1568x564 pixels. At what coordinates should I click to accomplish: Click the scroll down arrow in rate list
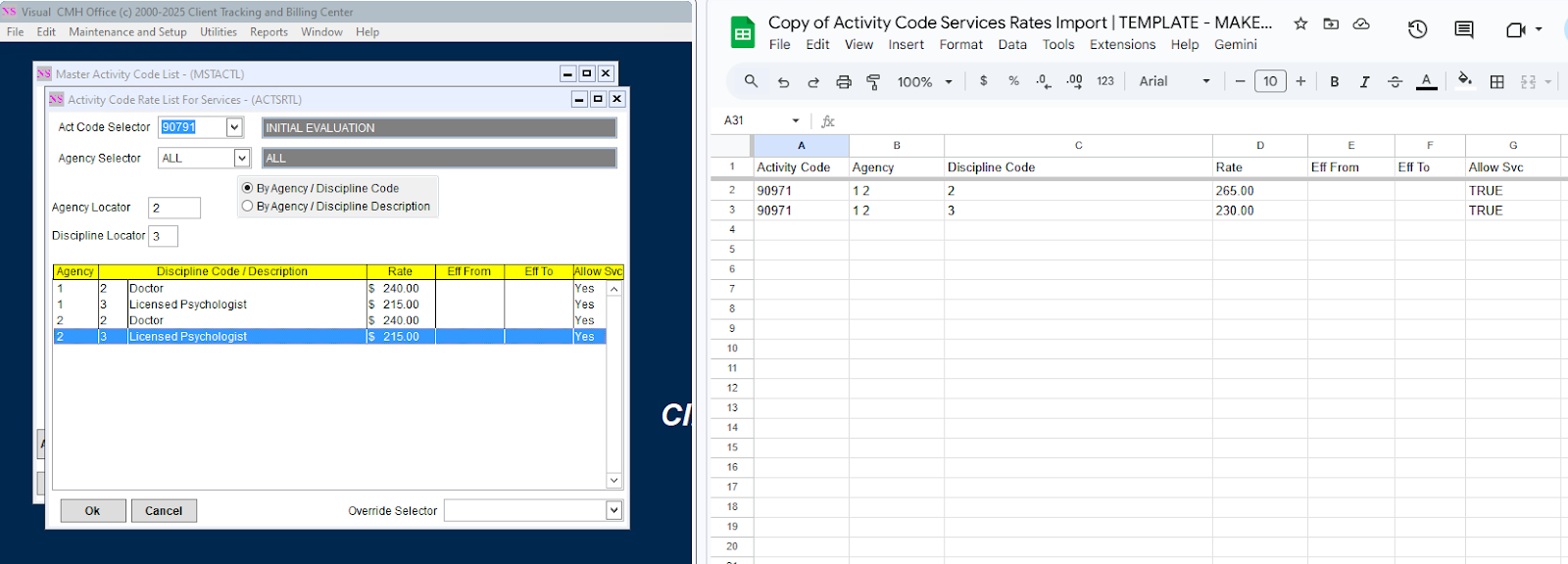(614, 481)
